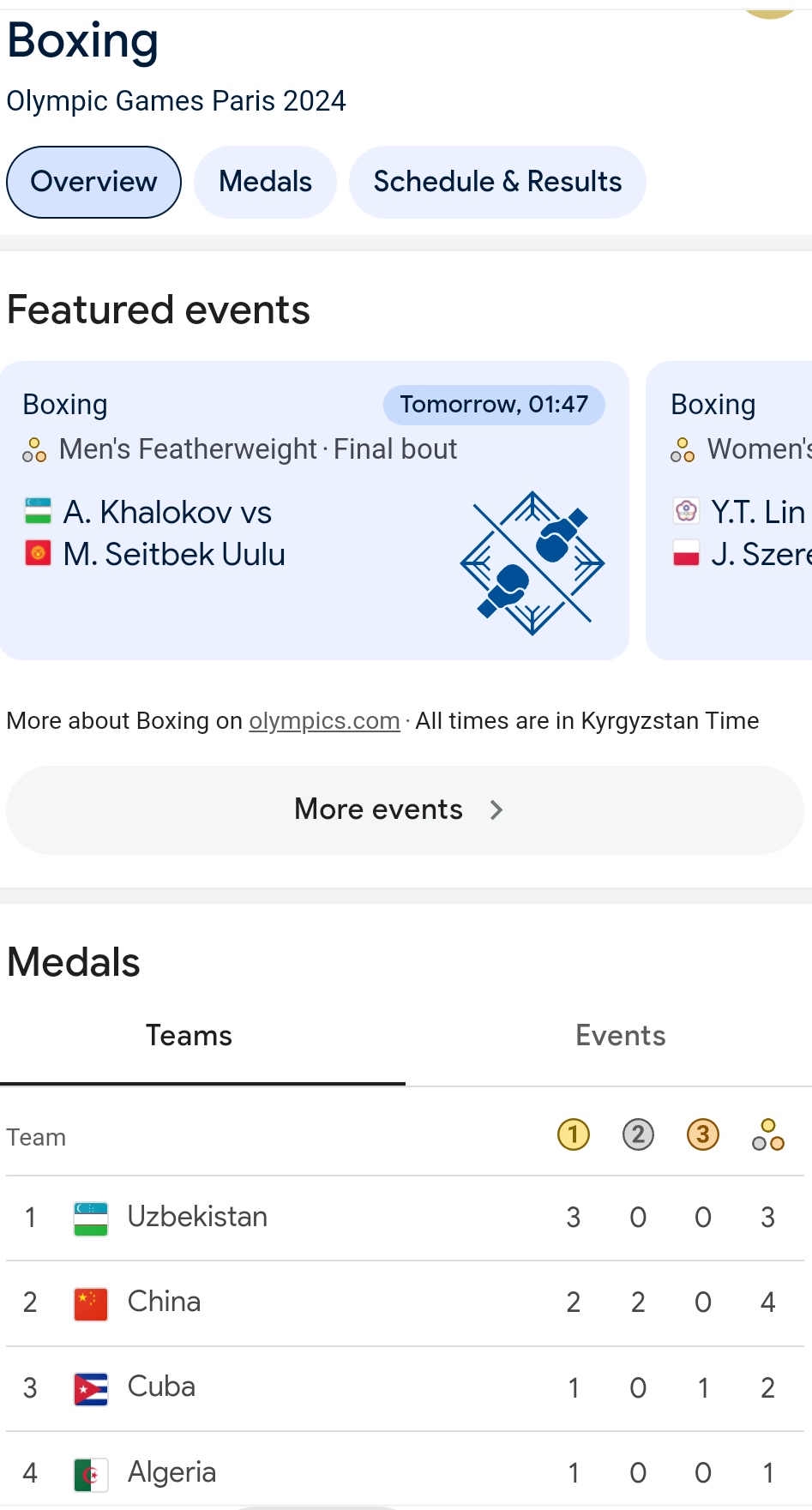The width and height of the screenshot is (812, 1510).
Task: Switch to the Teams tab
Action: (189, 1036)
